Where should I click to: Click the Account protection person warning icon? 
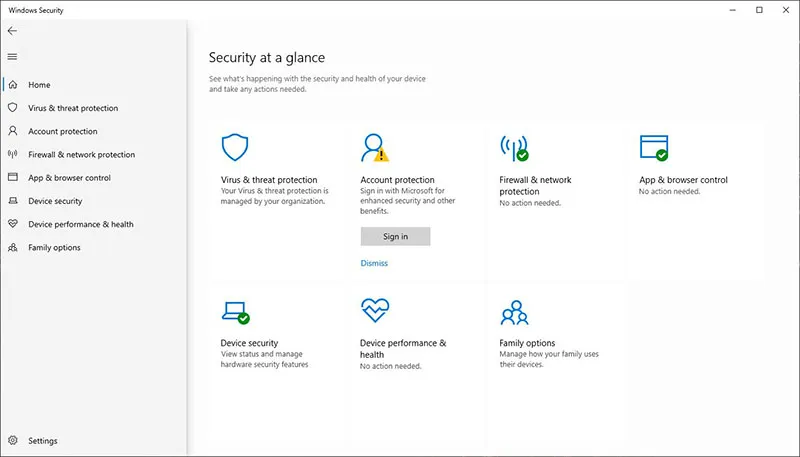374,148
